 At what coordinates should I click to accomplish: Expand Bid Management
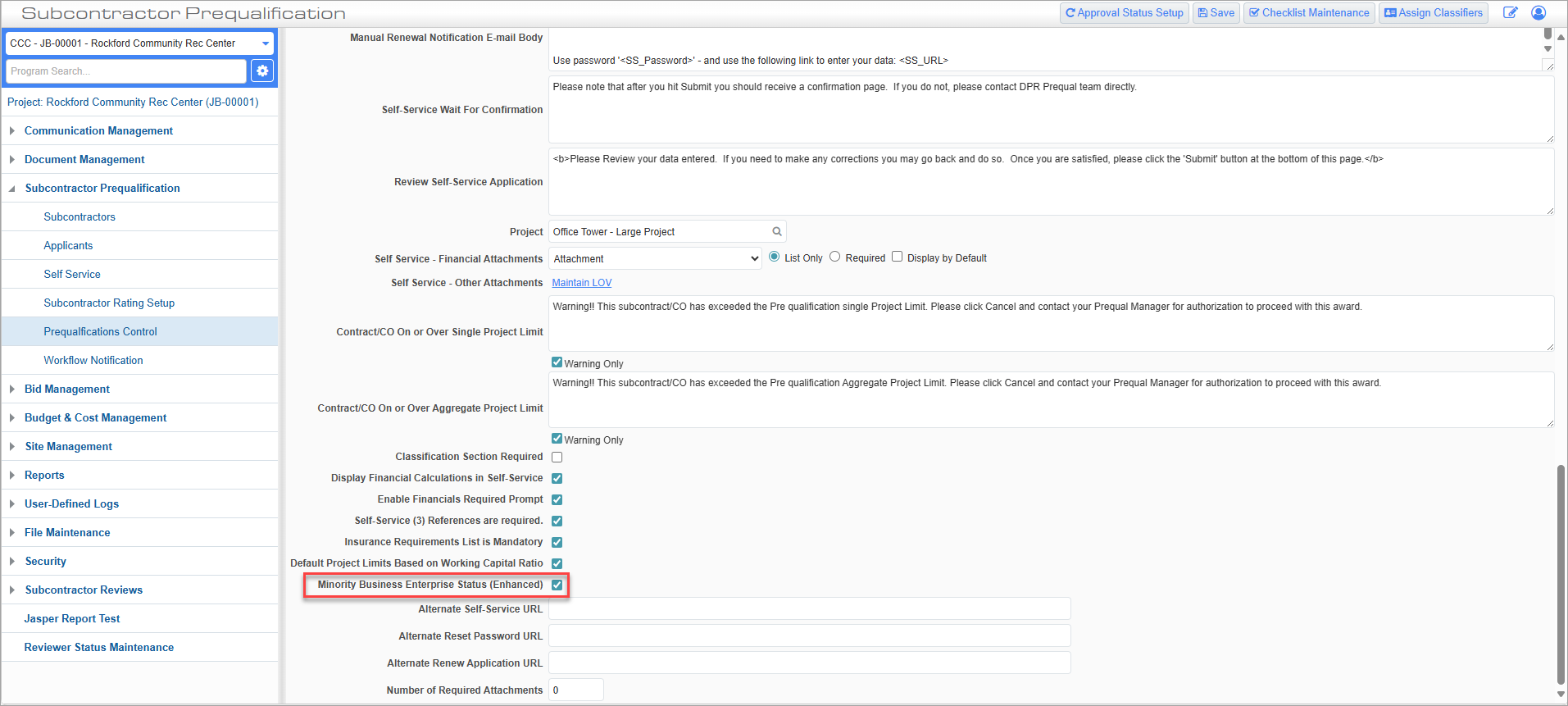point(12,389)
